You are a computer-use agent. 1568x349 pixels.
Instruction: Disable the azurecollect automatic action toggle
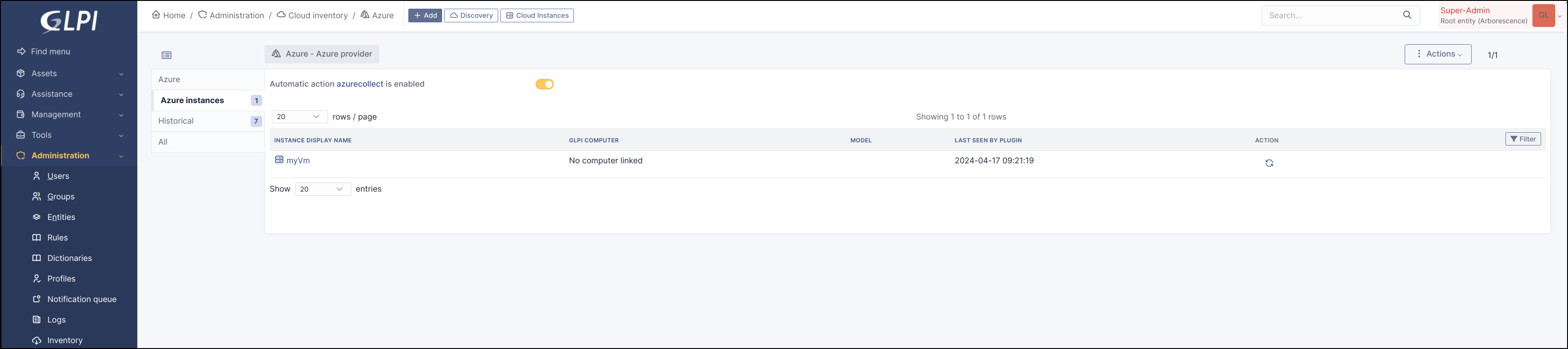pyautogui.click(x=544, y=84)
